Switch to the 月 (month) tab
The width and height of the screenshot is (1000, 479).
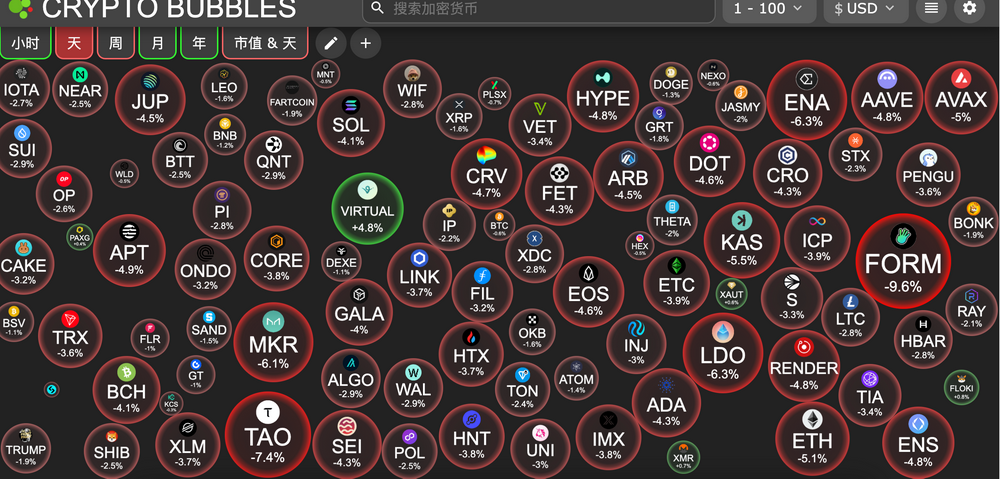[x=157, y=43]
